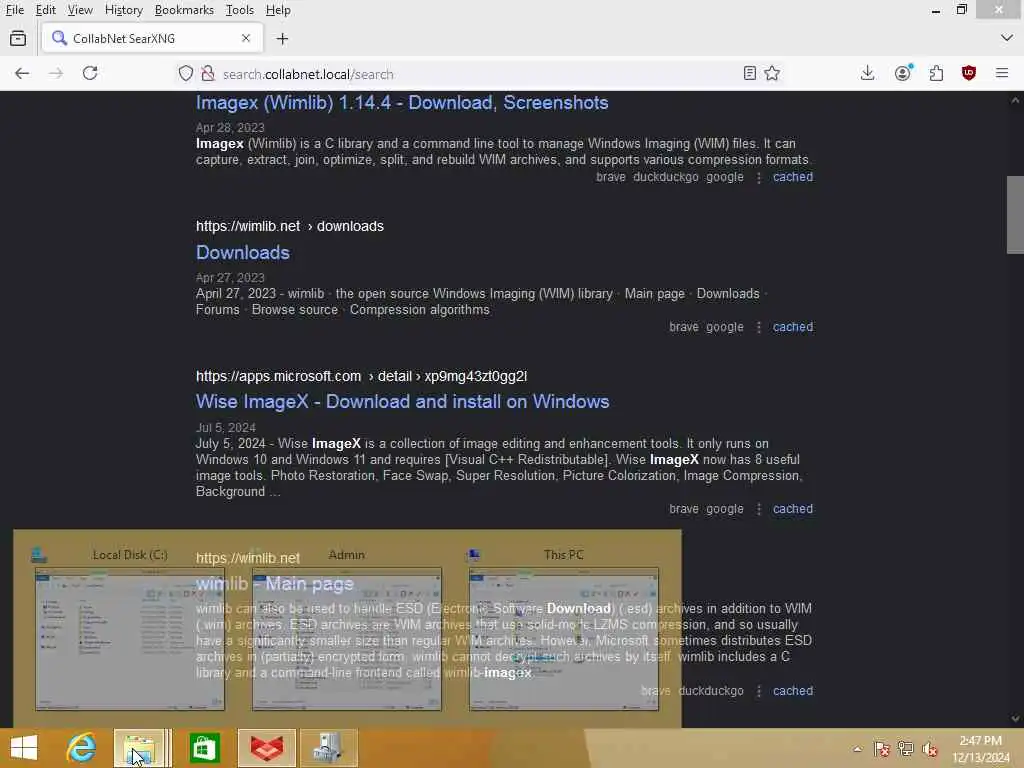Open the tracking protection shield icon
This screenshot has width=1024, height=768.
[186, 73]
